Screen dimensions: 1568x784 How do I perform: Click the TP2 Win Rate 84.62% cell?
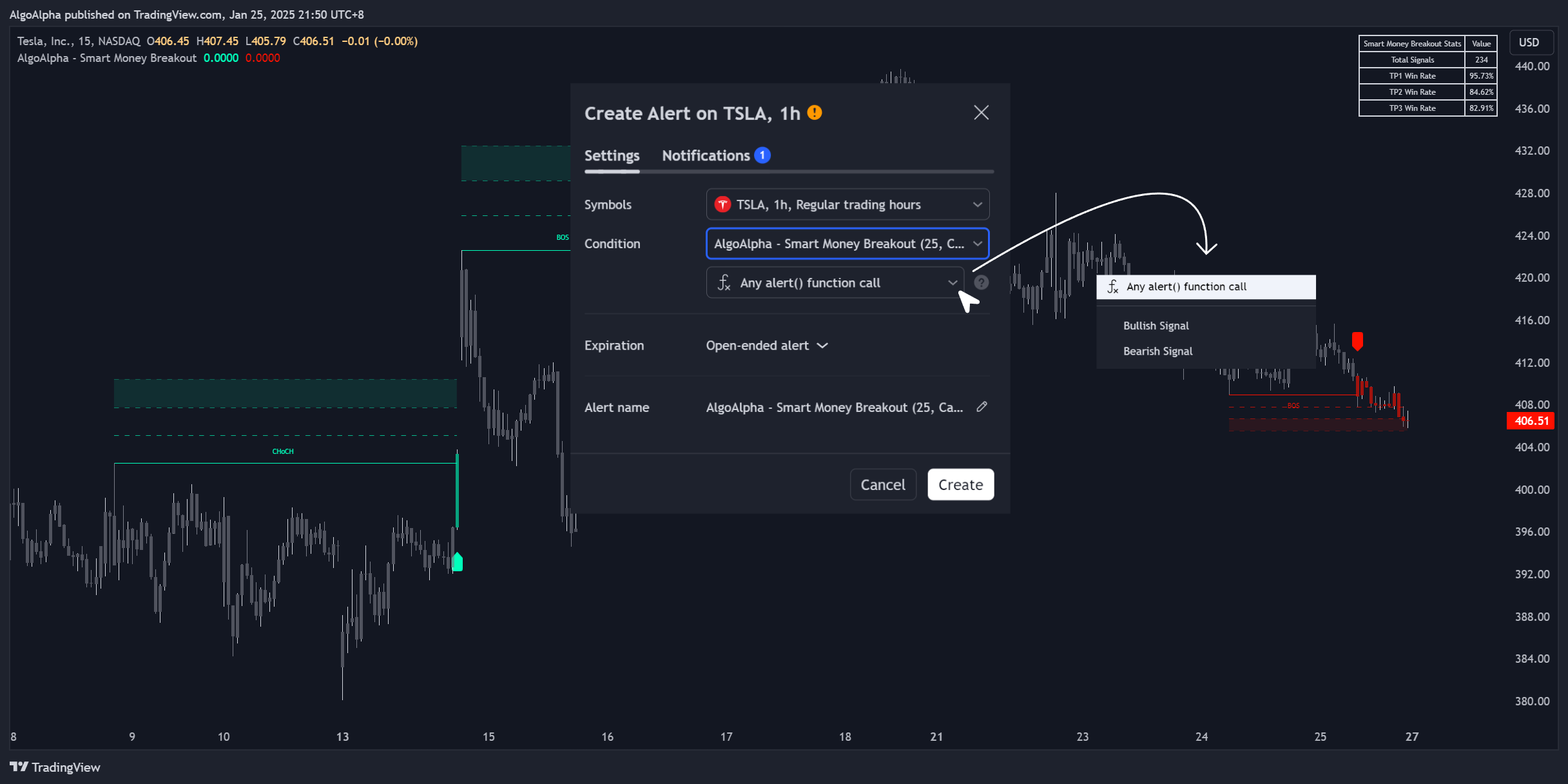1481,92
